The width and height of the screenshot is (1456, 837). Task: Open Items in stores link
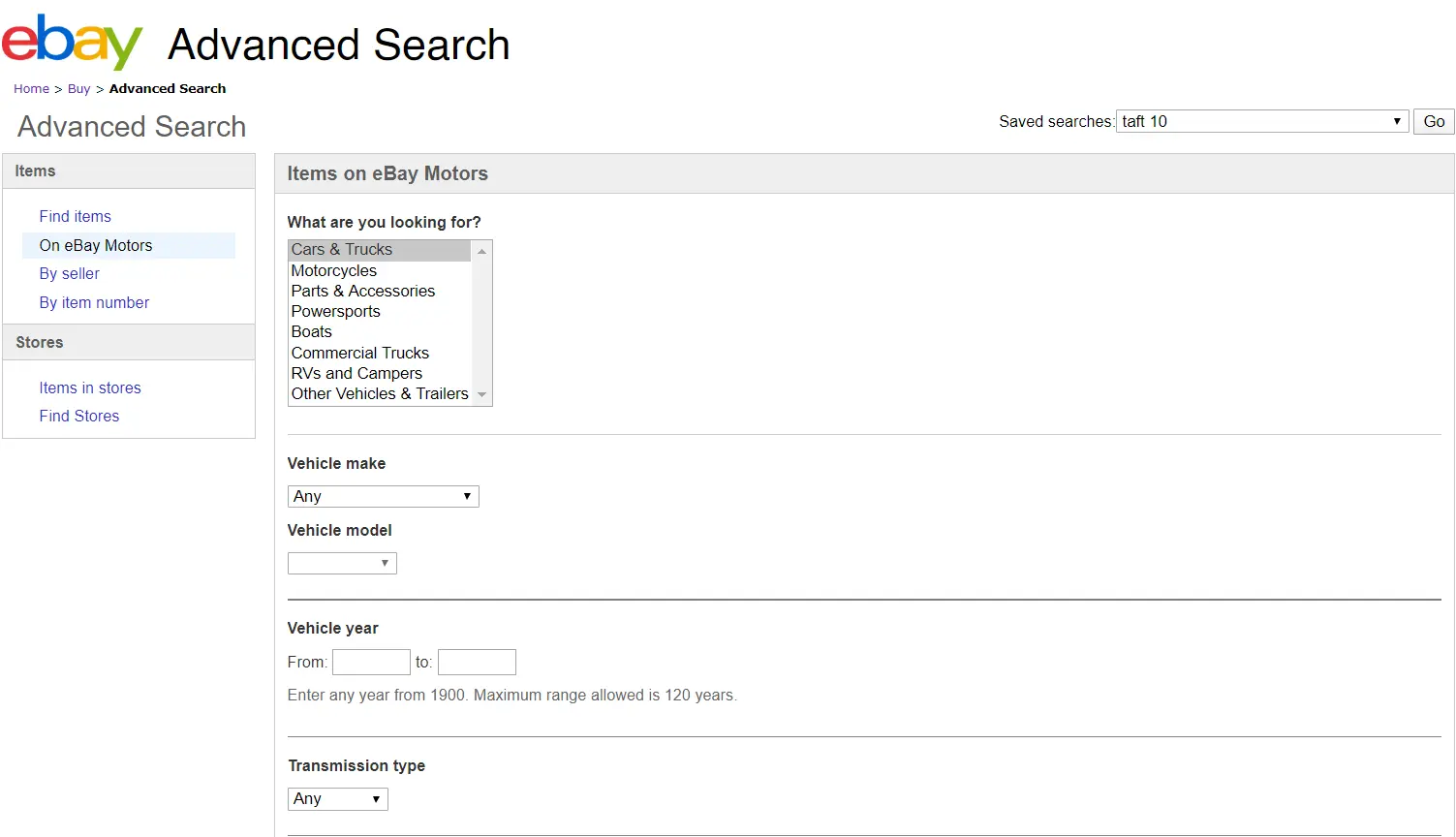coord(90,387)
